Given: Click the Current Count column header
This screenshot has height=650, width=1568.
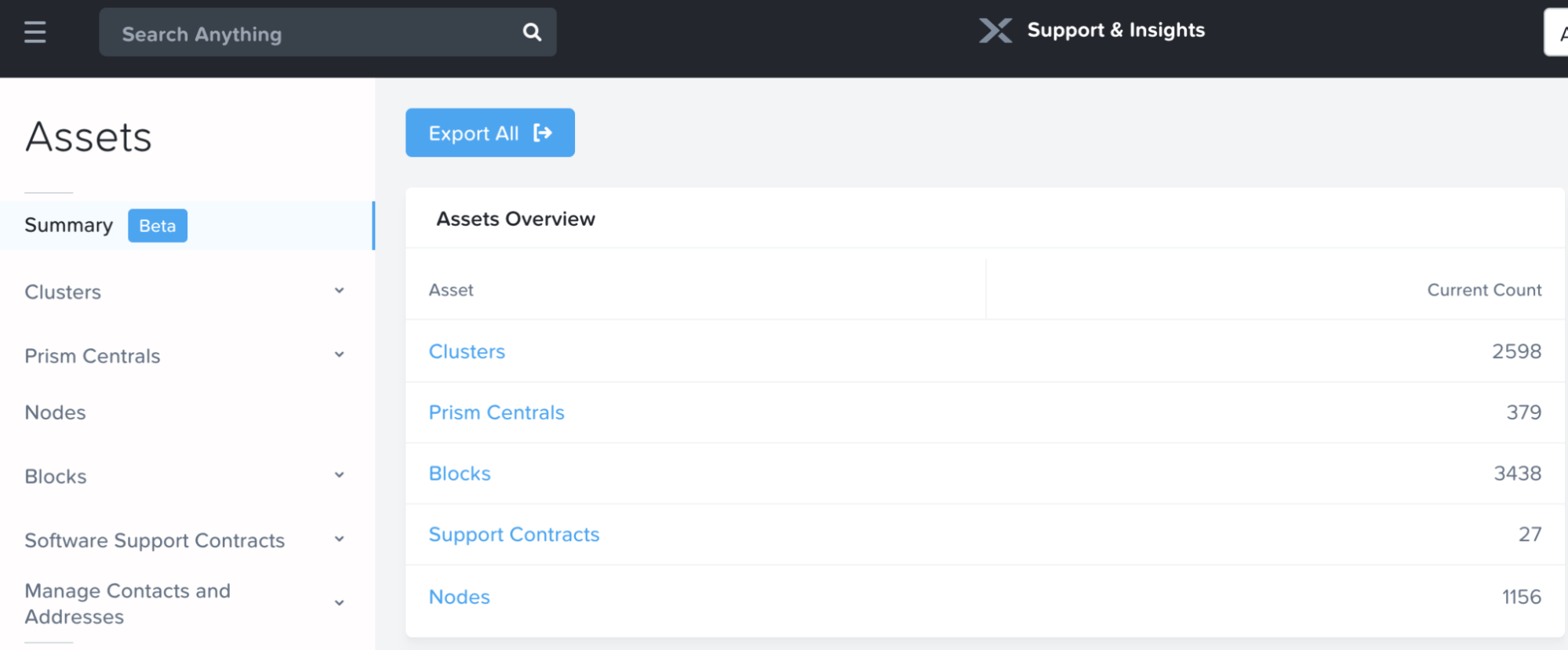Looking at the screenshot, I should [1483, 290].
